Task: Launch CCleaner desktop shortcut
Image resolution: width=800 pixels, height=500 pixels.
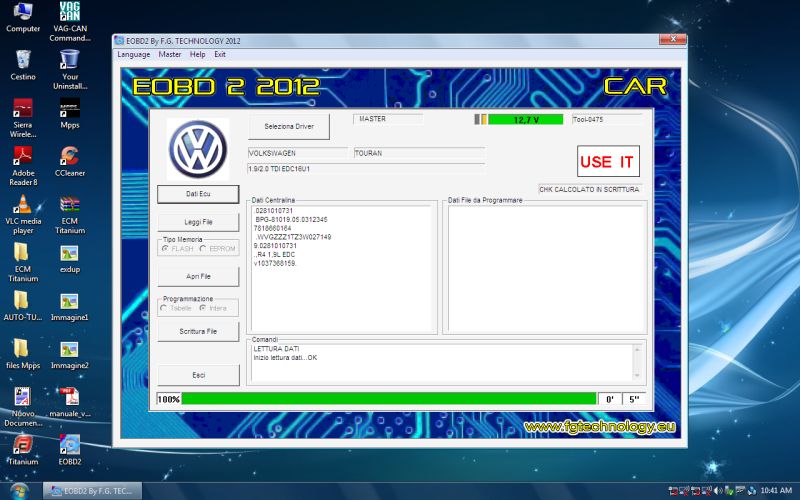Action: click(70, 161)
